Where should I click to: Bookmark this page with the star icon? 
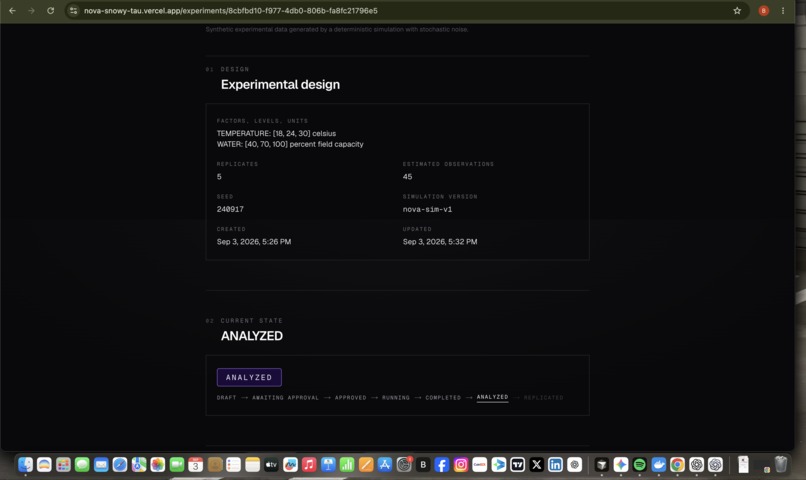pyautogui.click(x=737, y=10)
